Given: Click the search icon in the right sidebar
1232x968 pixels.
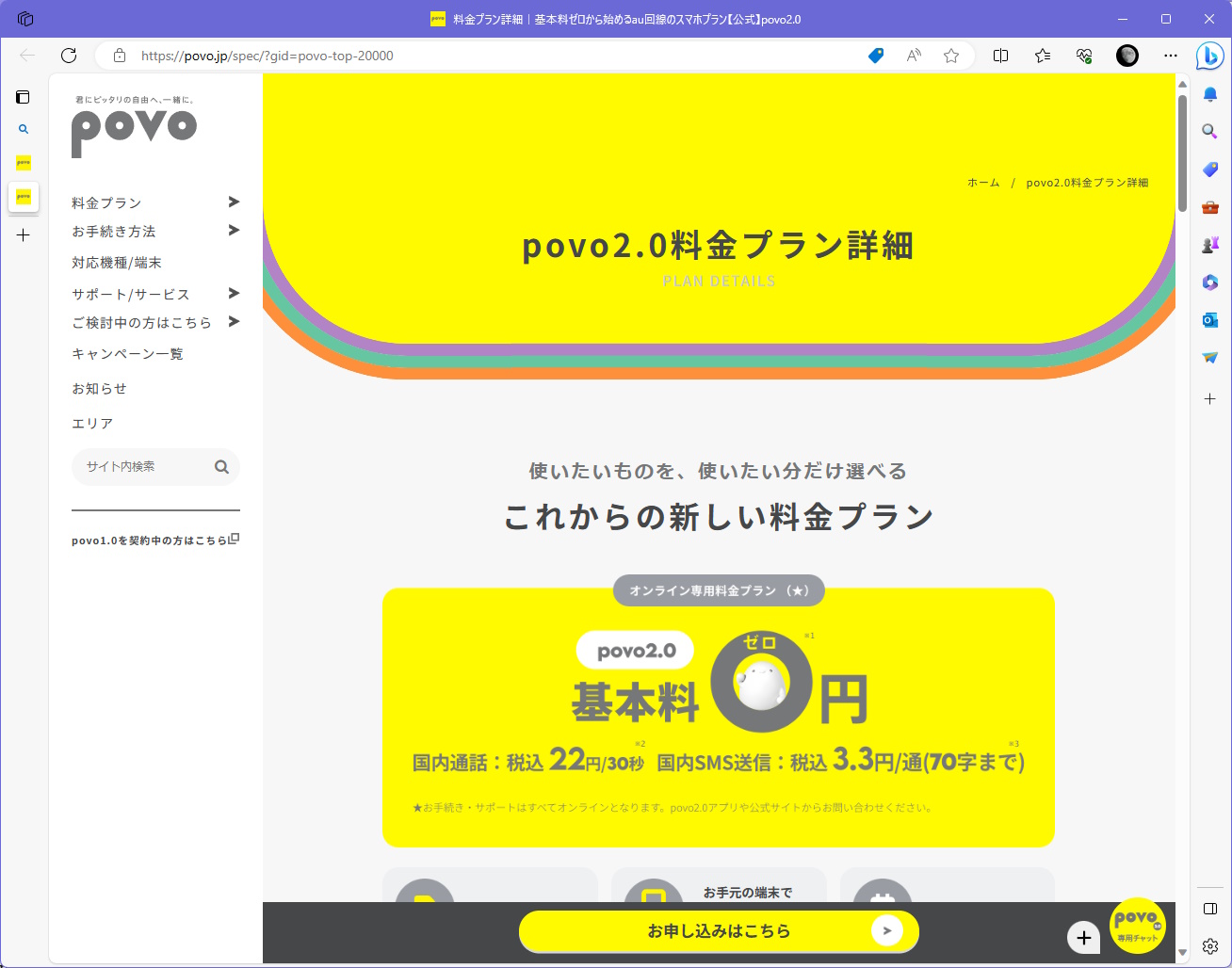Looking at the screenshot, I should 1209,132.
